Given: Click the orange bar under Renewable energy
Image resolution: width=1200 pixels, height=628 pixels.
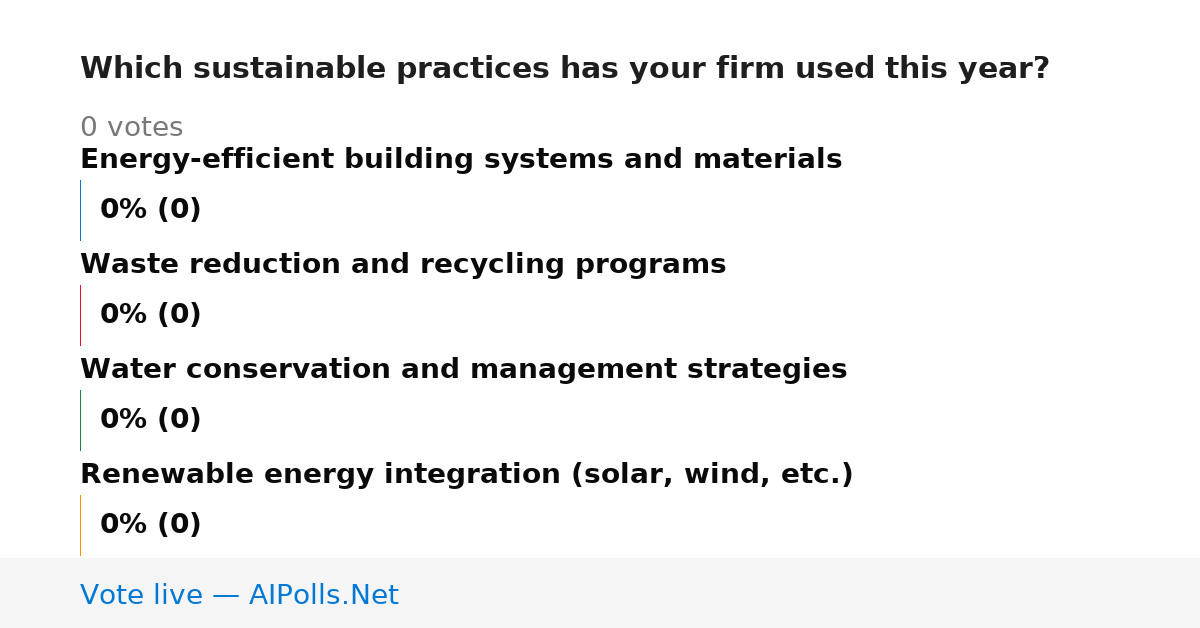Looking at the screenshot, I should 80,525.
